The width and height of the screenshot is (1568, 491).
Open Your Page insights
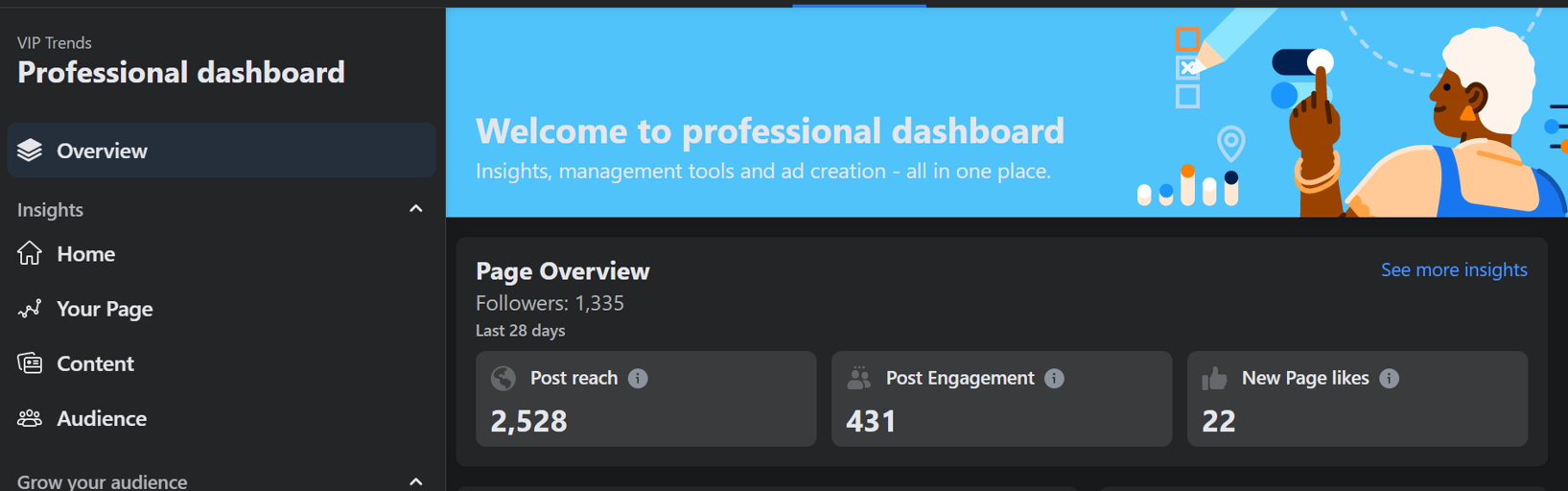[x=222, y=309]
